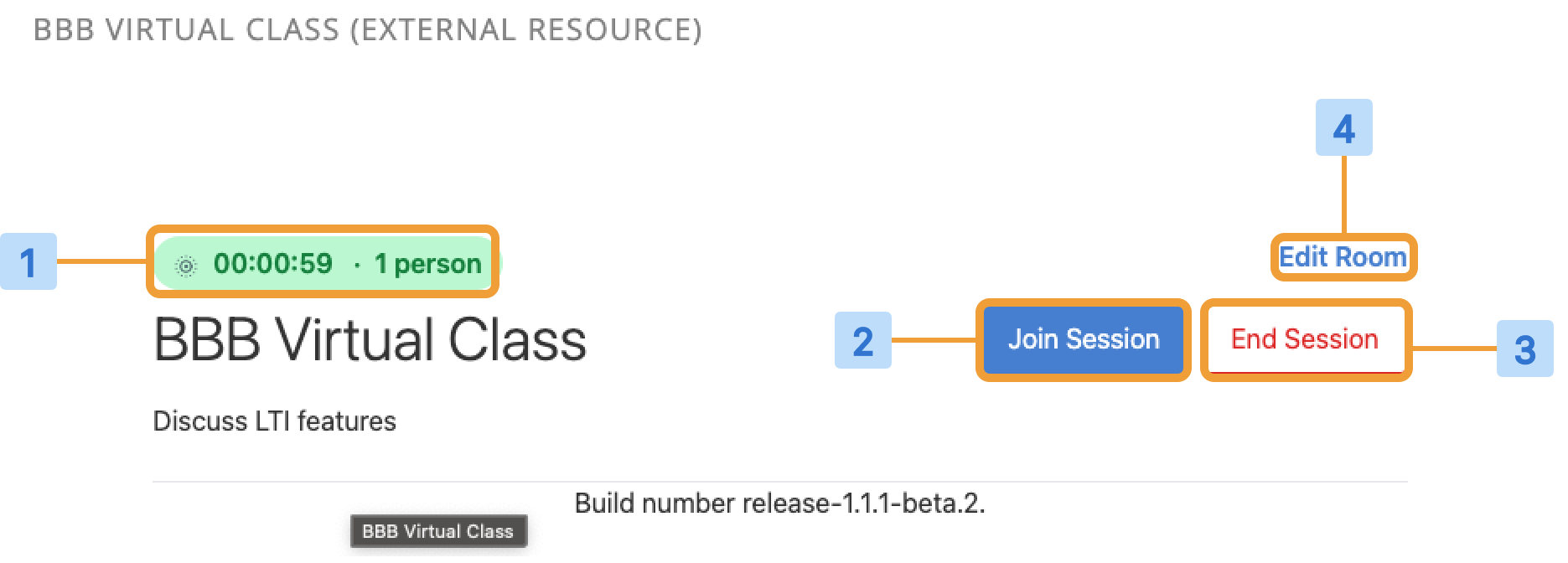Click the horizontal divider above build number

click(x=780, y=482)
